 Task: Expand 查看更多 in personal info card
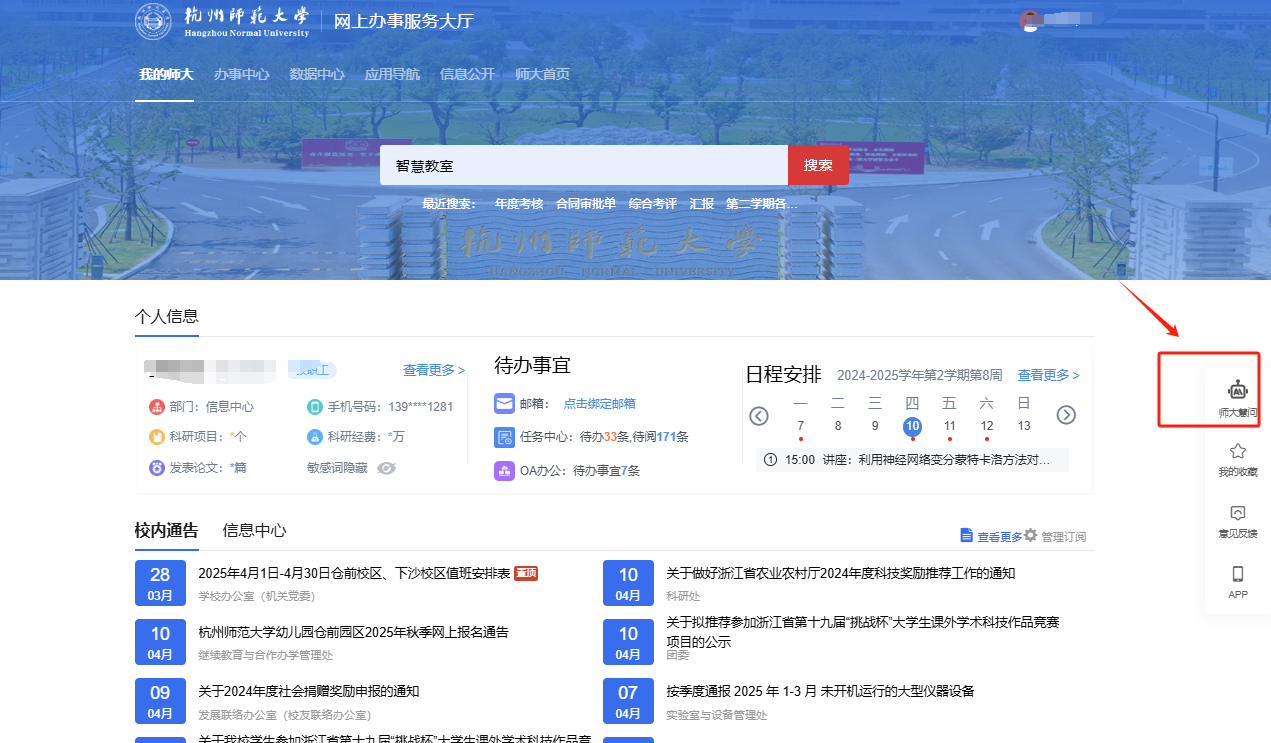coord(433,370)
